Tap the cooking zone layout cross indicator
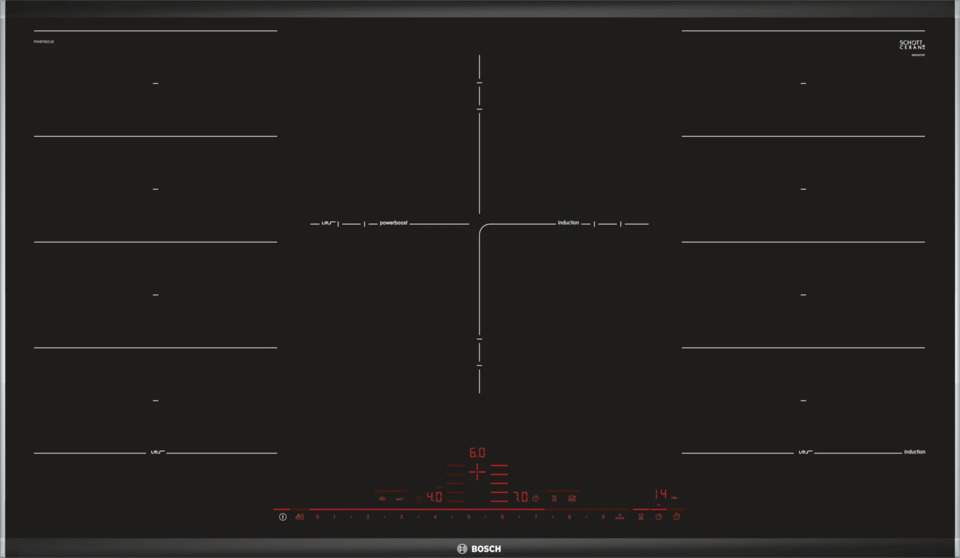The image size is (960, 558). (477, 472)
